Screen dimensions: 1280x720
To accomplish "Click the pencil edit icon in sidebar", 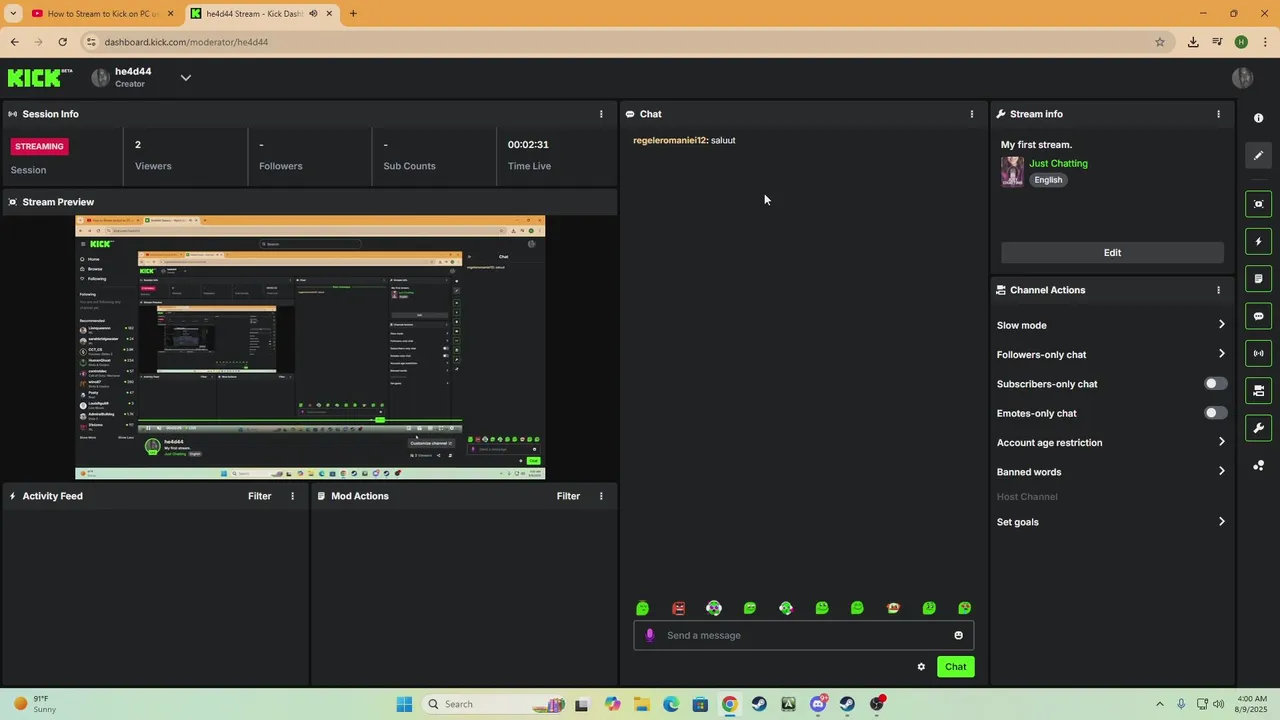I will 1258,155.
